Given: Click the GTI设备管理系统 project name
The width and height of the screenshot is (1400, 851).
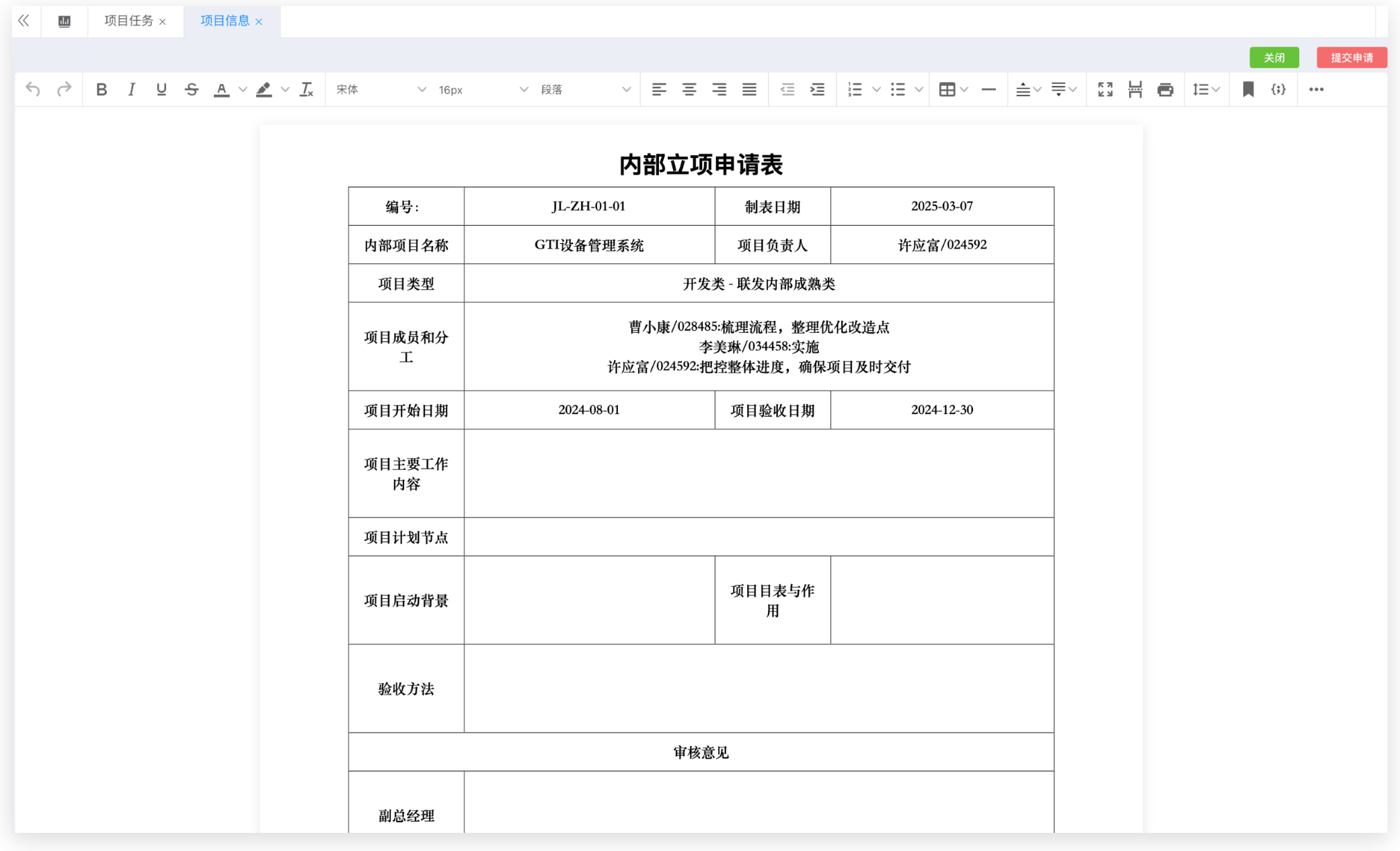Looking at the screenshot, I should [x=589, y=245].
